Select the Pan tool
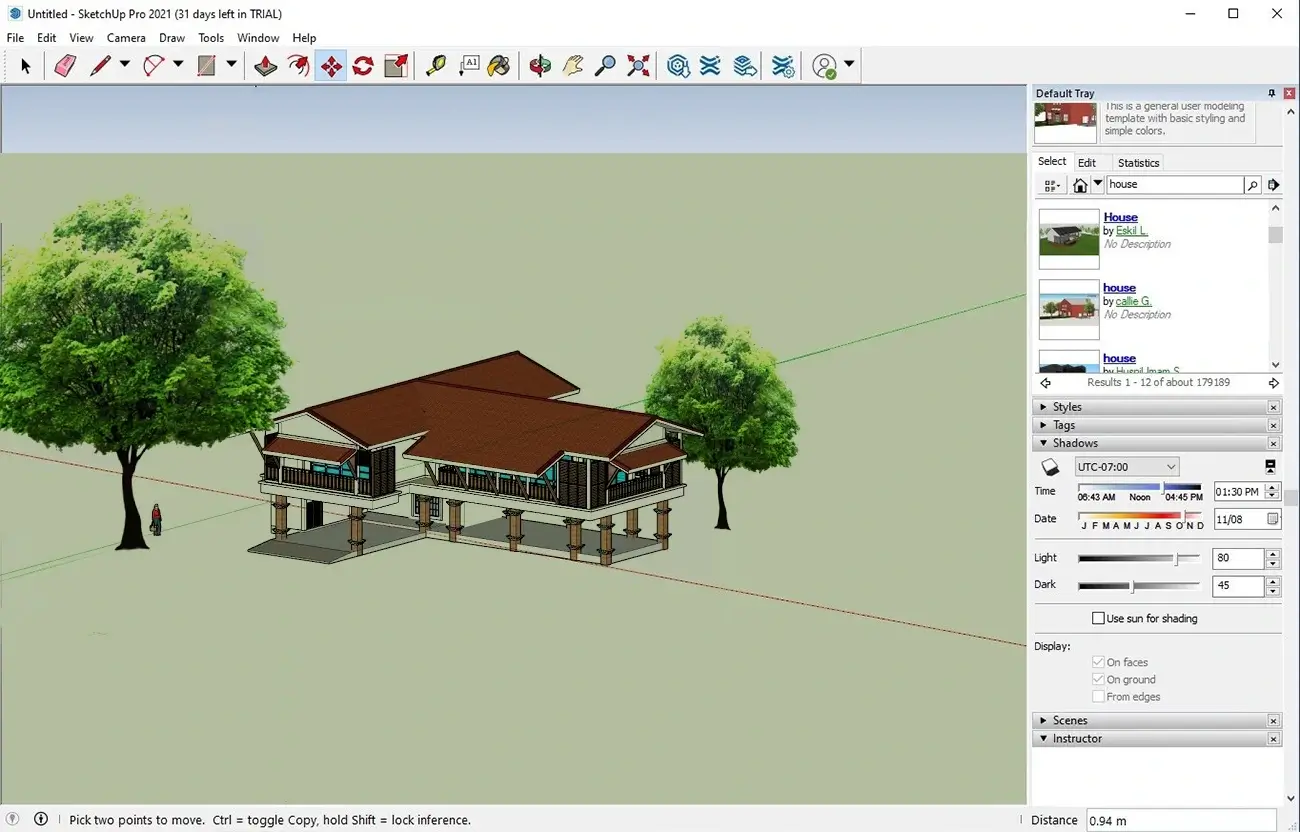 point(571,65)
